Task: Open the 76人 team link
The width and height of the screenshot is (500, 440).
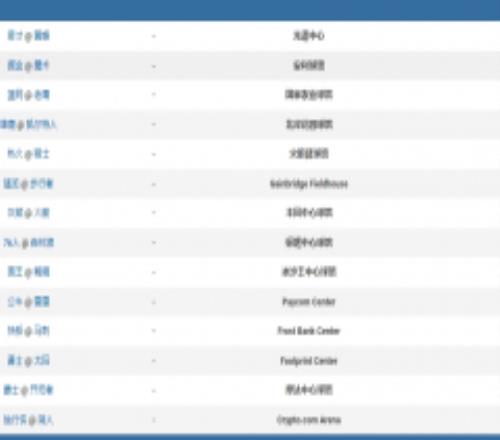Action: pyautogui.click(x=11, y=243)
